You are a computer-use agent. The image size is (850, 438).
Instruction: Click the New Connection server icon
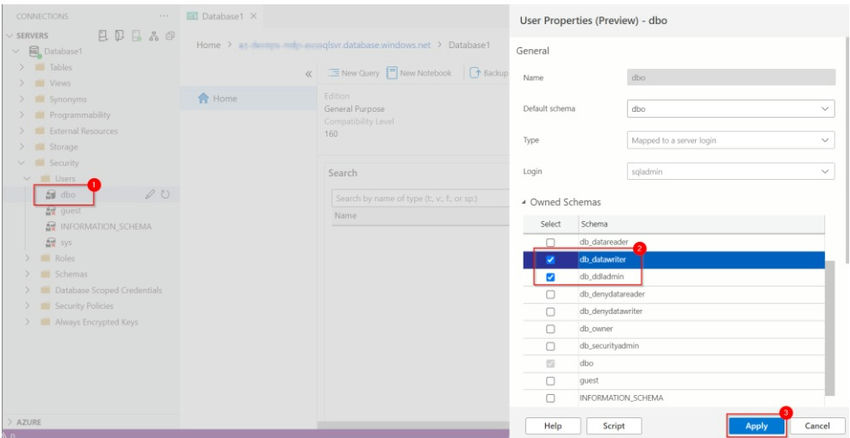(x=103, y=36)
